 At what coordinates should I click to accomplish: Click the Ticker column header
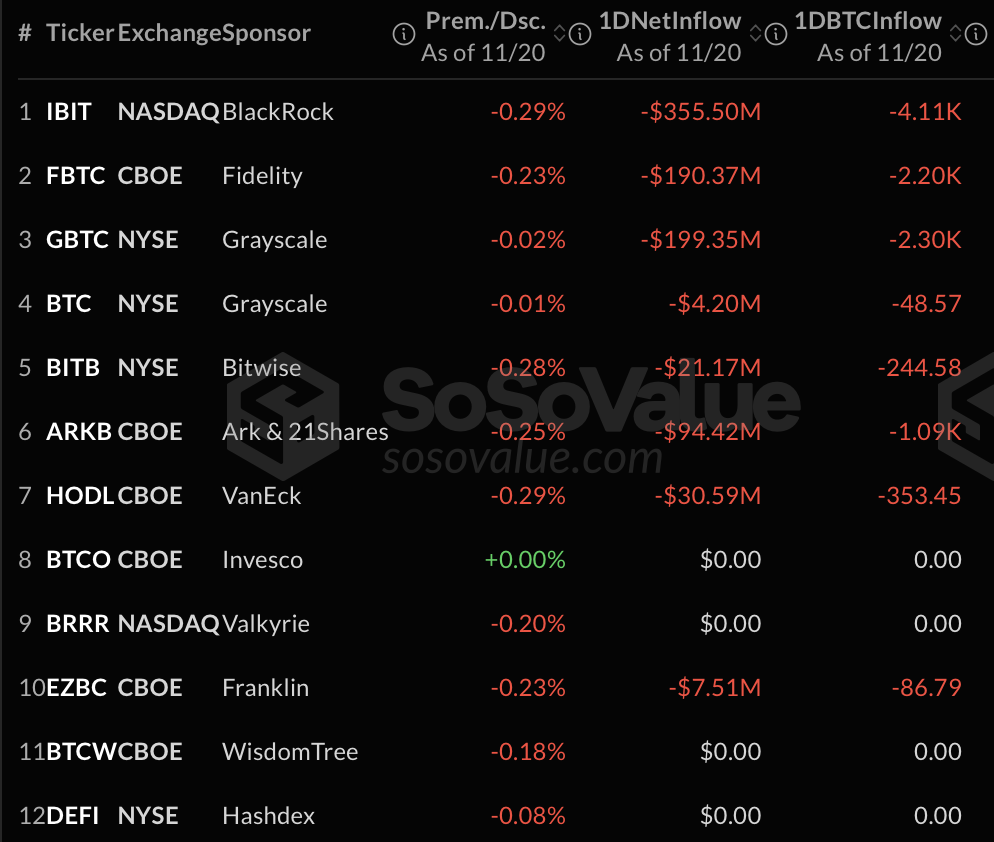click(79, 33)
